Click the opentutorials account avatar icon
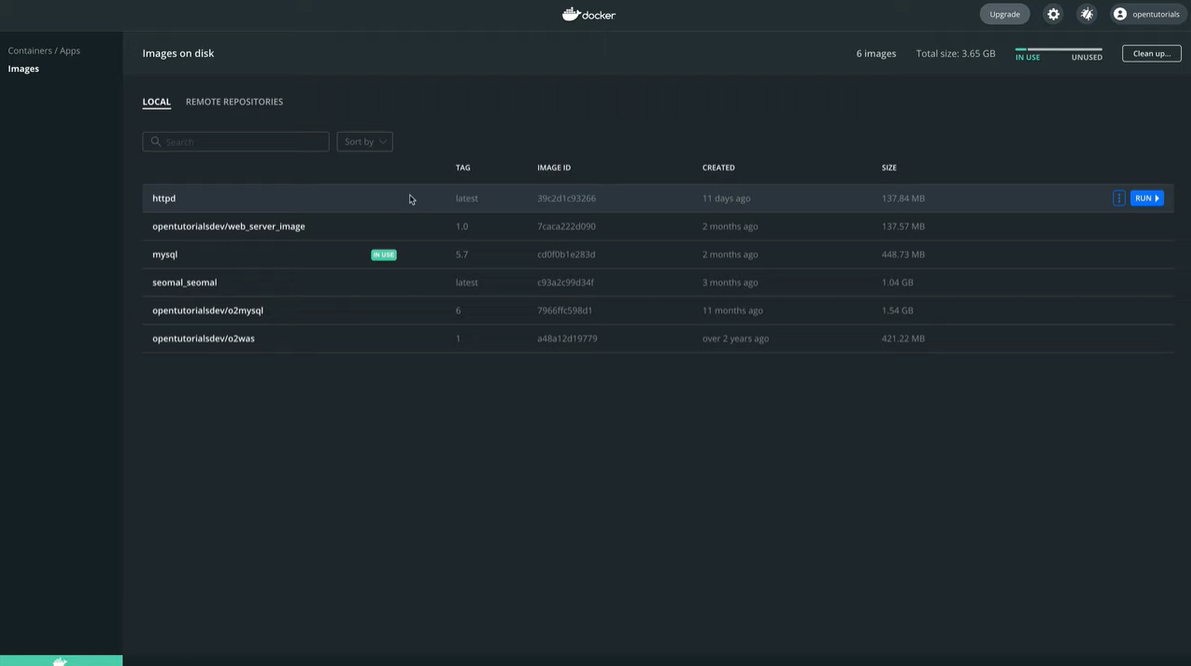This screenshot has width=1191, height=666. (x=1120, y=14)
